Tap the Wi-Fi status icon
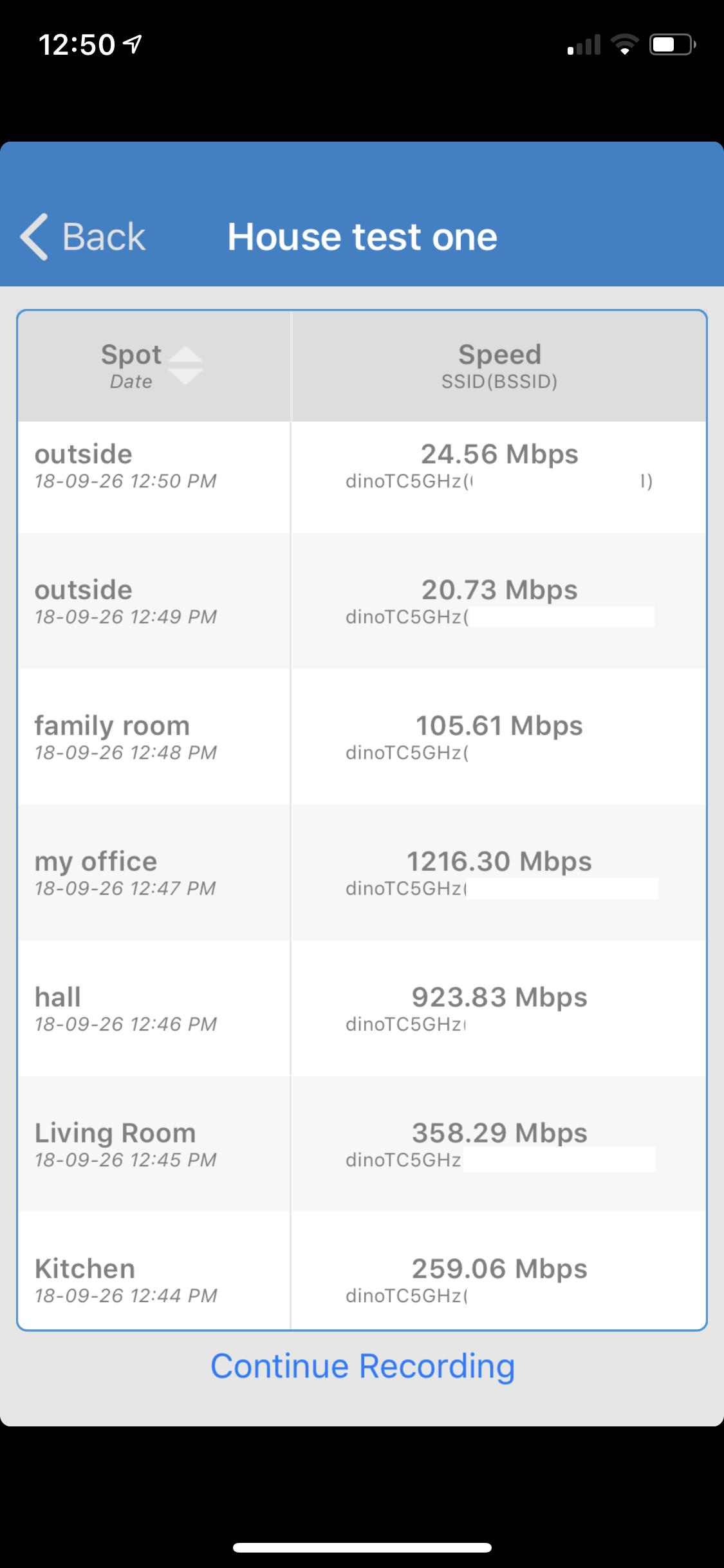 pos(624,44)
